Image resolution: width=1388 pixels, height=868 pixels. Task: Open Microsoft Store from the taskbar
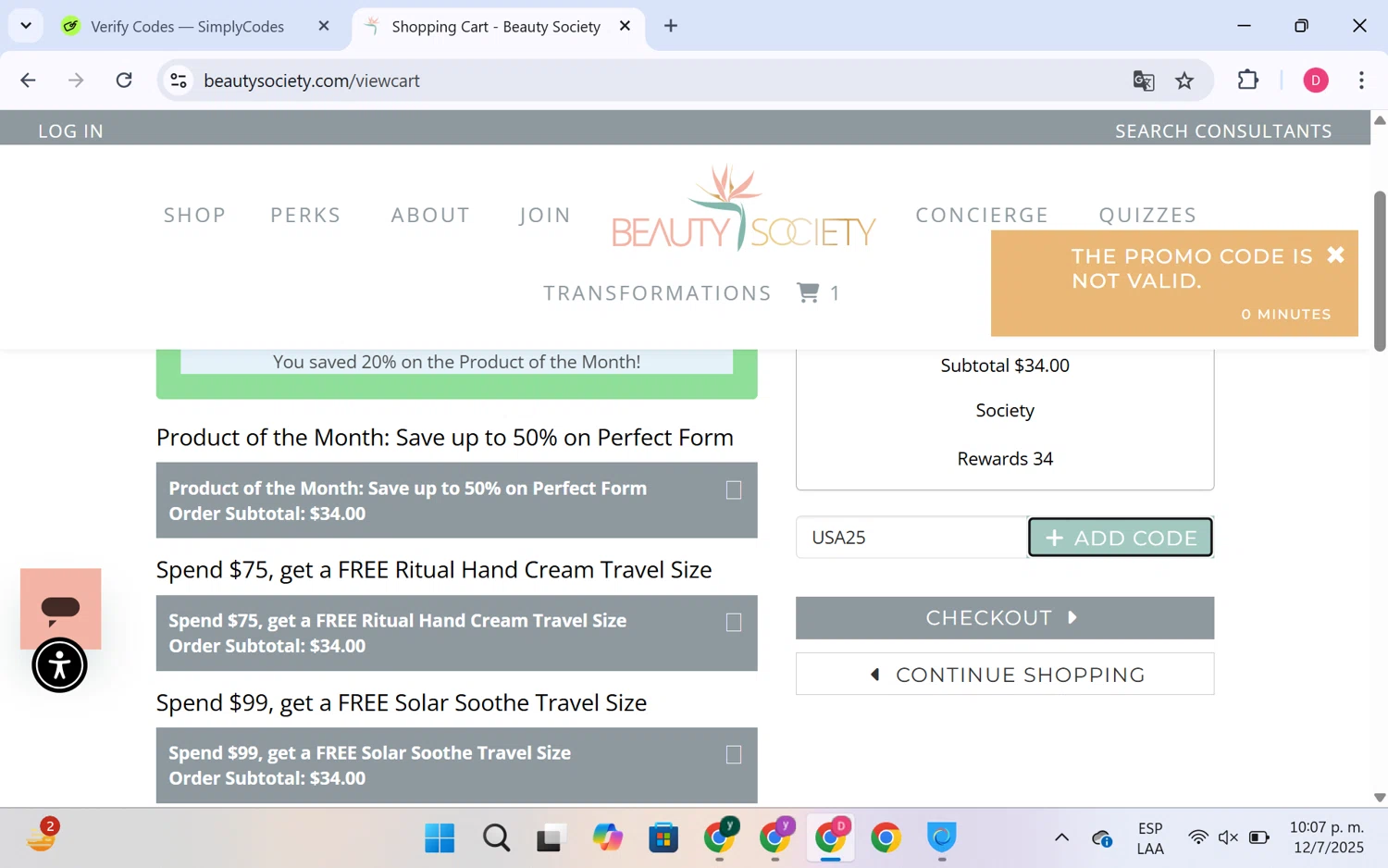coord(663,838)
